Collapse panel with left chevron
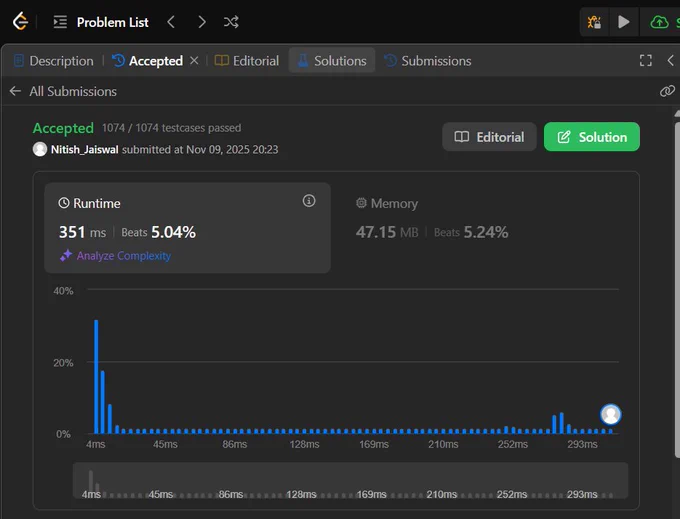Viewport: 680px width, 519px height. point(670,60)
